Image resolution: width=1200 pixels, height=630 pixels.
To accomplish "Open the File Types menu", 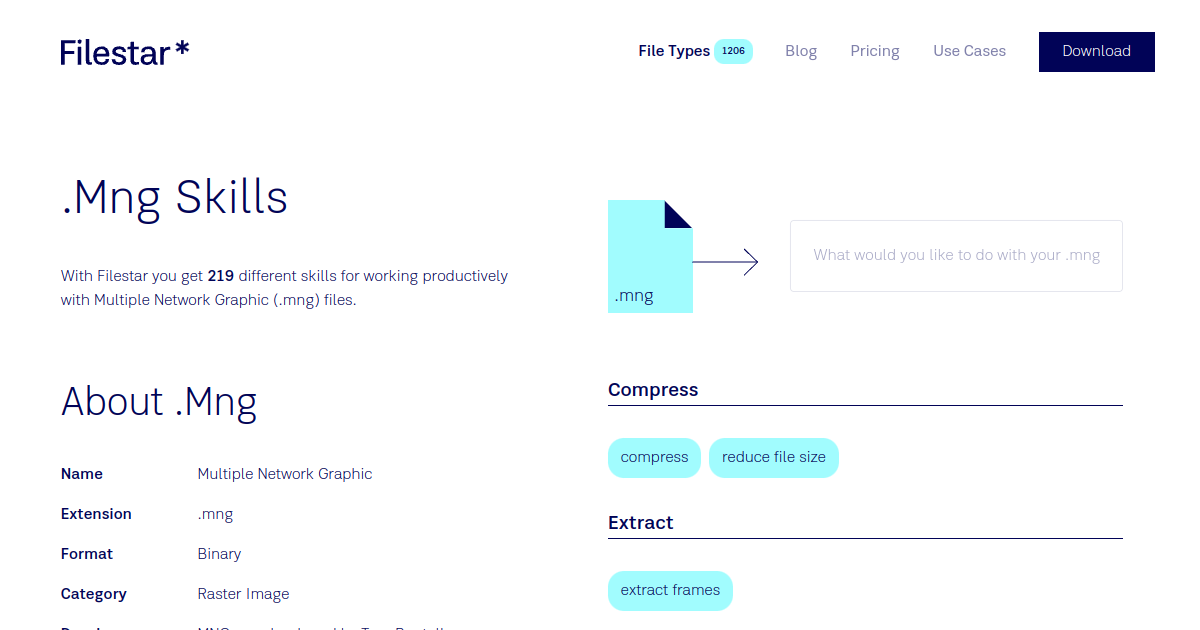I will click(x=673, y=50).
